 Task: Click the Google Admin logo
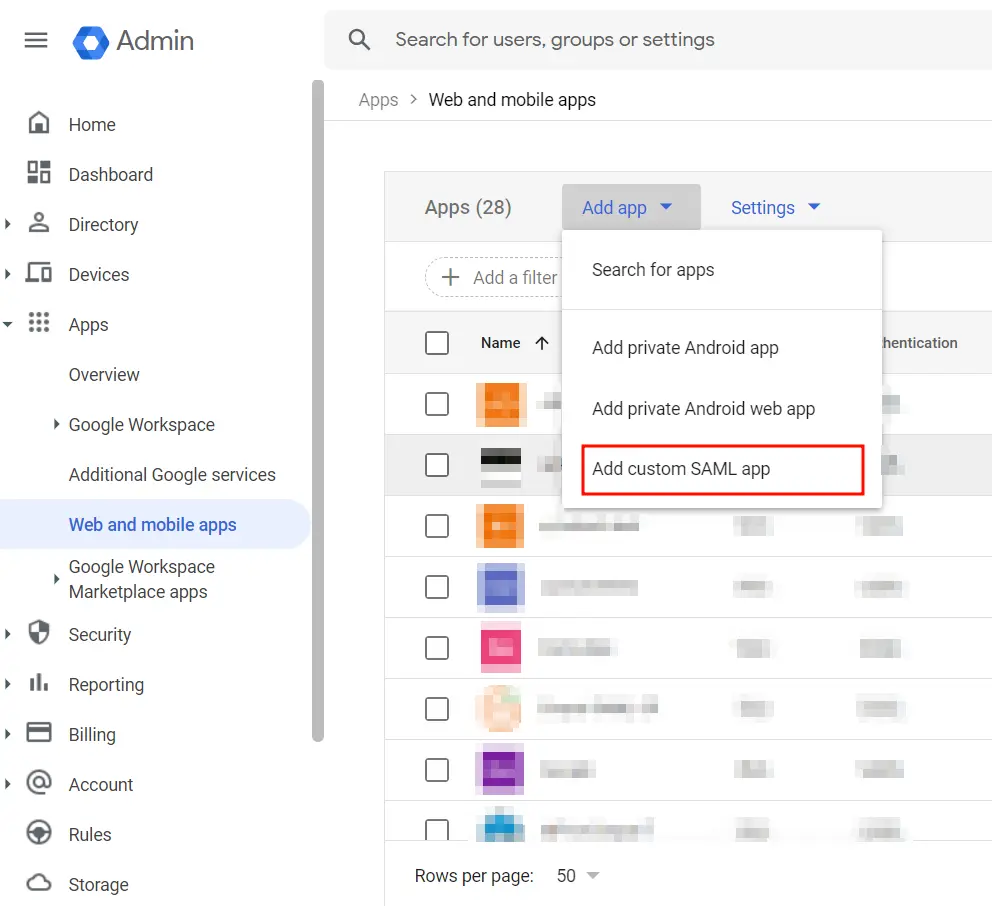point(133,41)
